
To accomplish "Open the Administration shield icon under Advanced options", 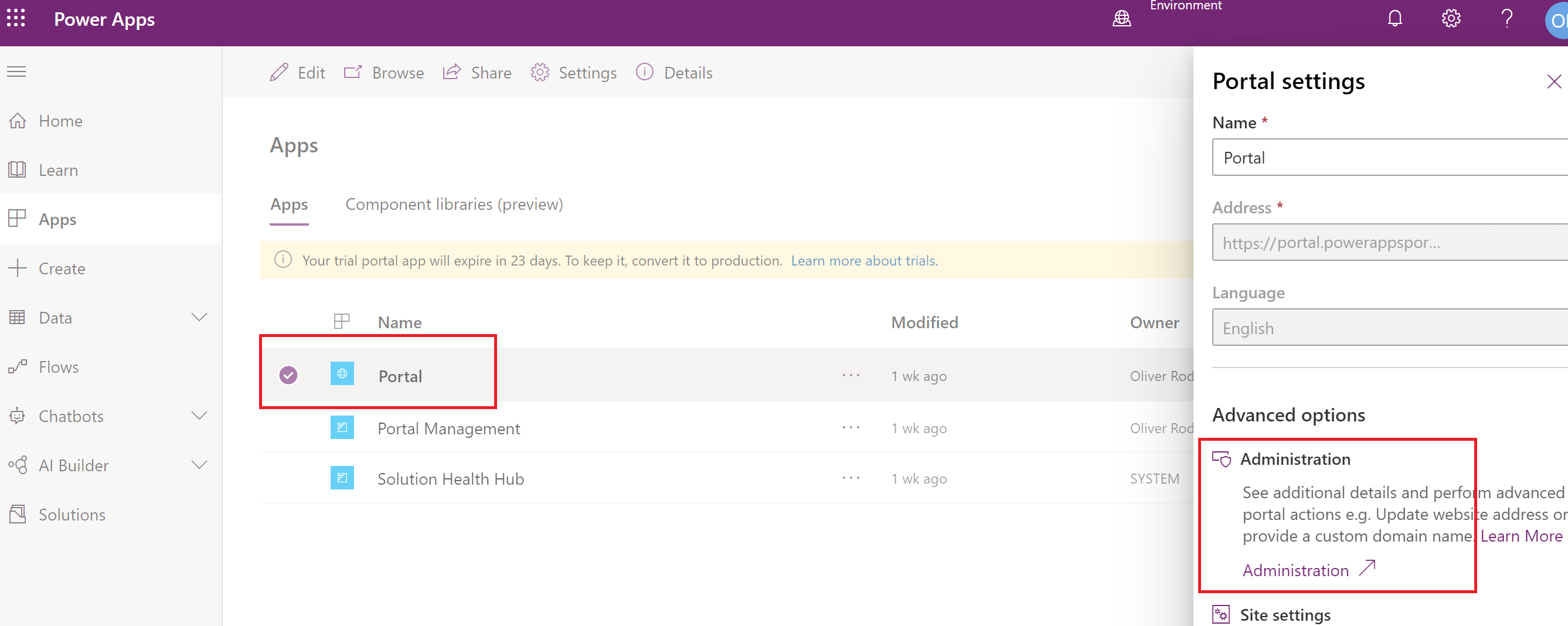I will point(1222,458).
